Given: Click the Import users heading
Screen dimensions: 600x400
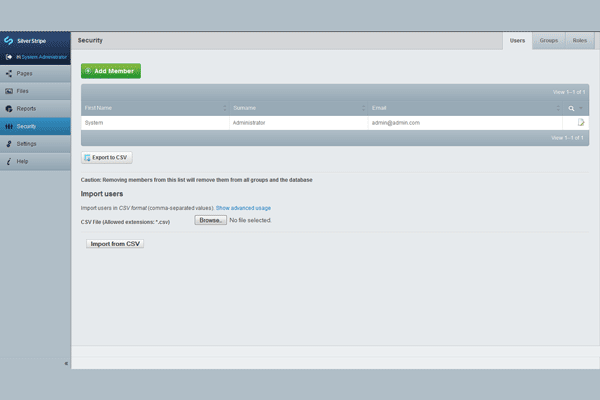Looking at the screenshot, I should [x=102, y=194].
